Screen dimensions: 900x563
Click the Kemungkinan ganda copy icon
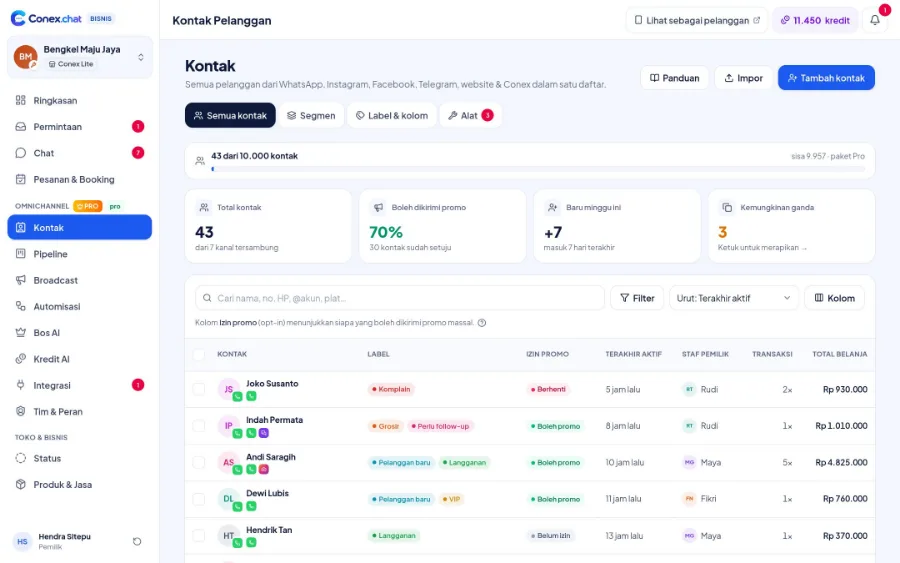point(727,207)
